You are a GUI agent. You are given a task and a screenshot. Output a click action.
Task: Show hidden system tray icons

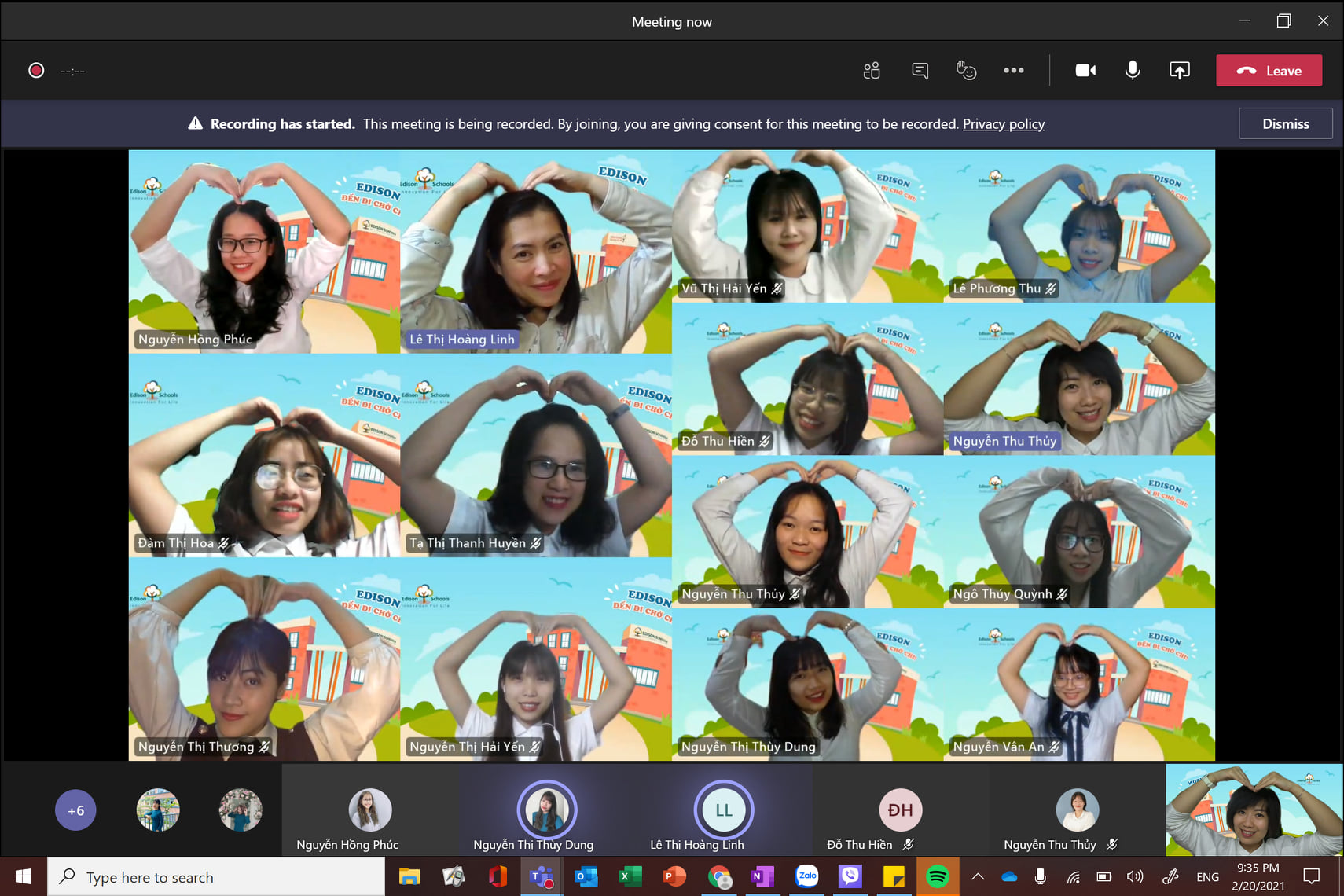click(978, 877)
